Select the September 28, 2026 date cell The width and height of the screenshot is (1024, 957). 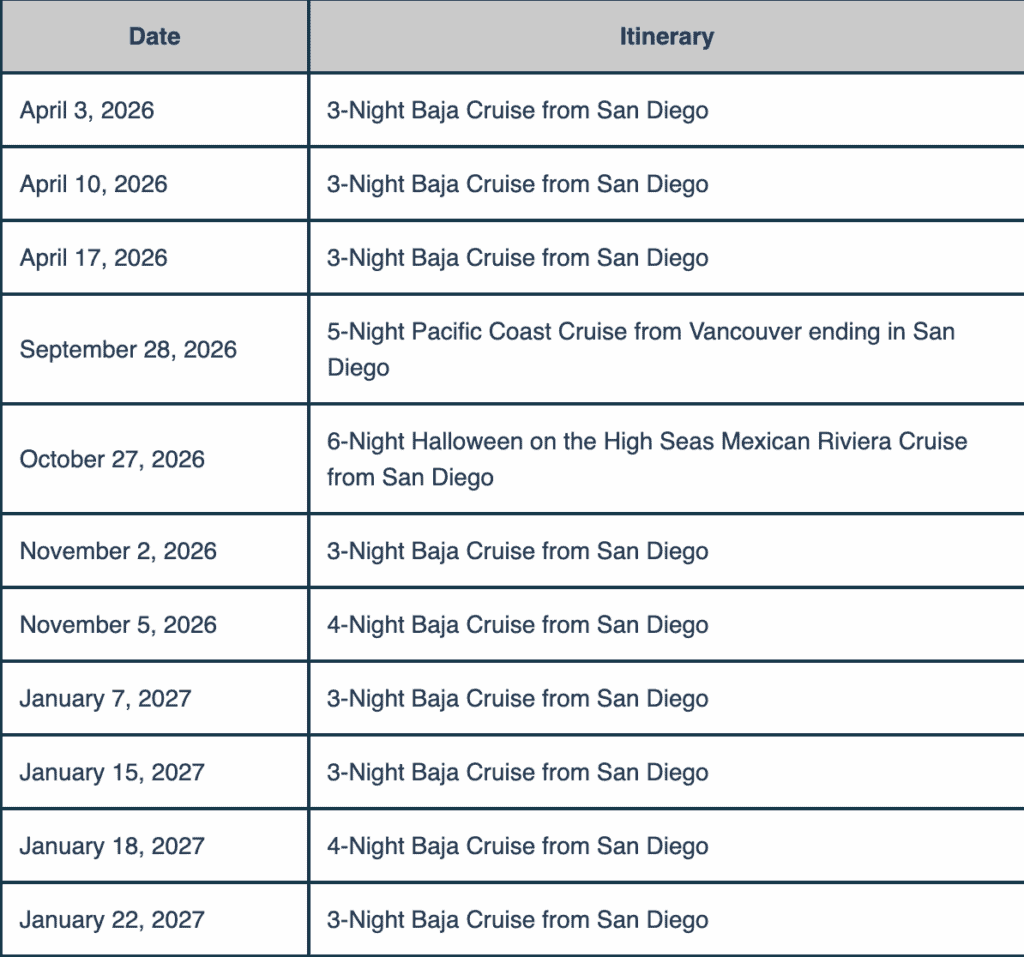click(128, 350)
